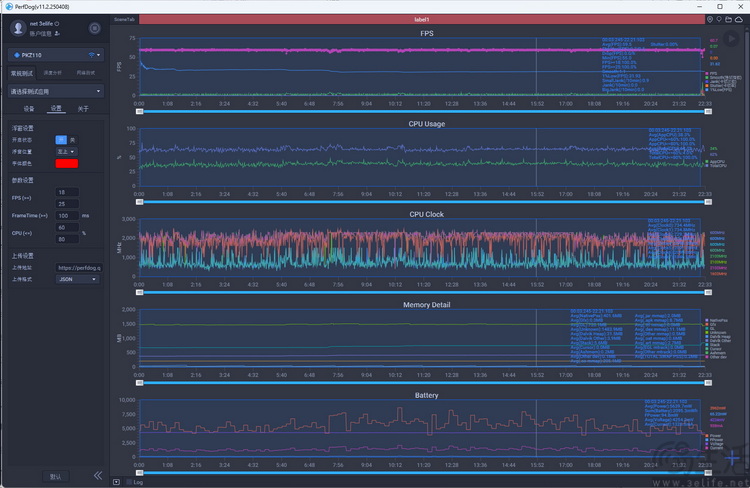Turn floating window status to 开

[61, 140]
